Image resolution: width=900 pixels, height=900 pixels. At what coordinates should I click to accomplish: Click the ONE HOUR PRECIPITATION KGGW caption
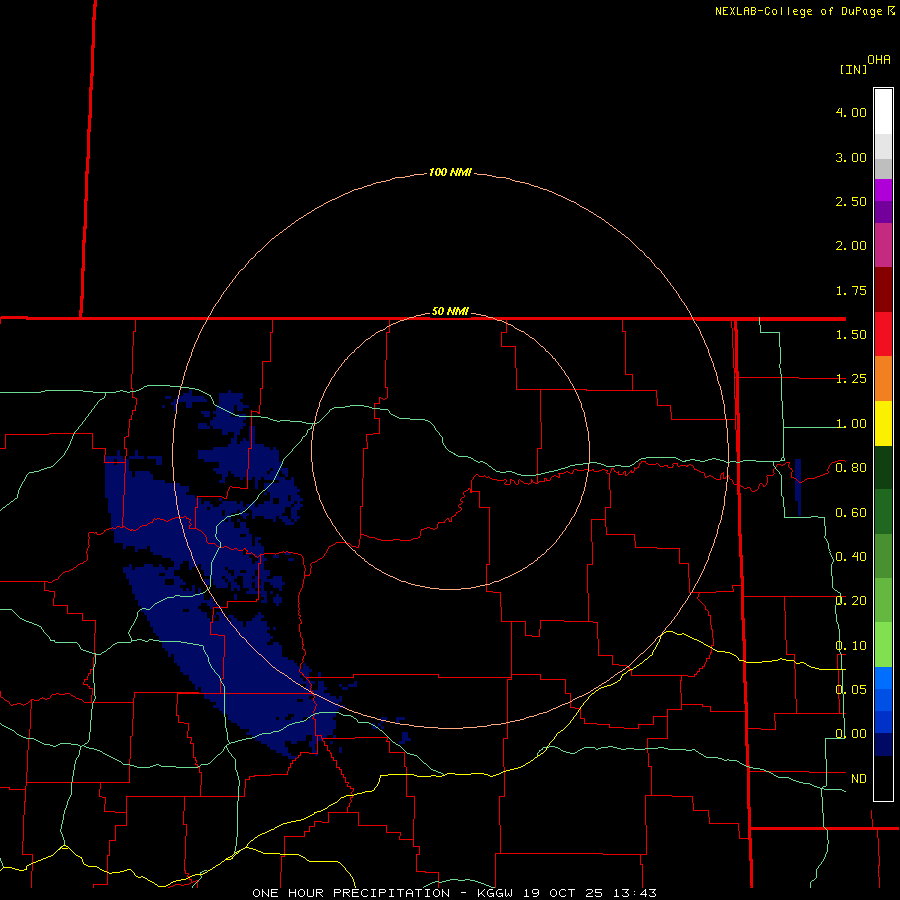point(454,893)
